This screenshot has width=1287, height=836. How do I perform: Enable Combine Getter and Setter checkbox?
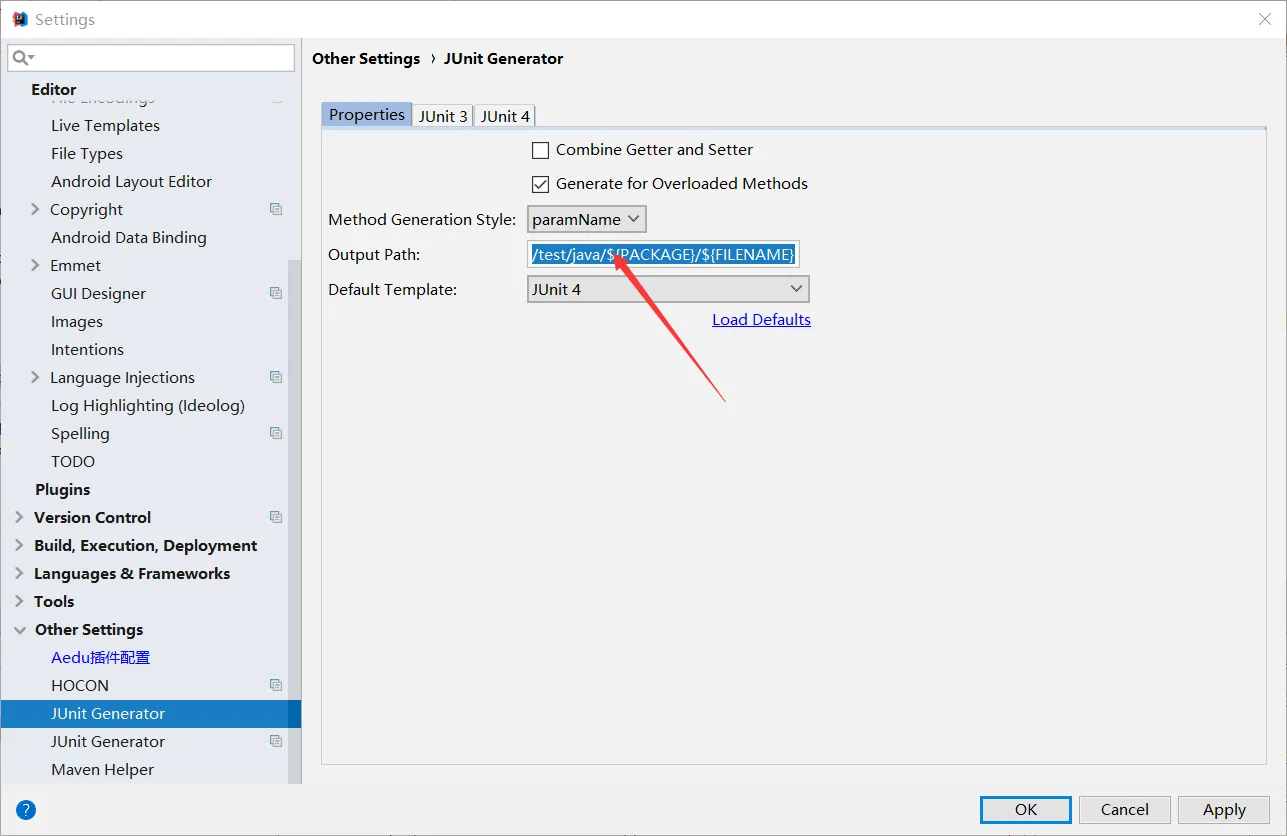[541, 150]
